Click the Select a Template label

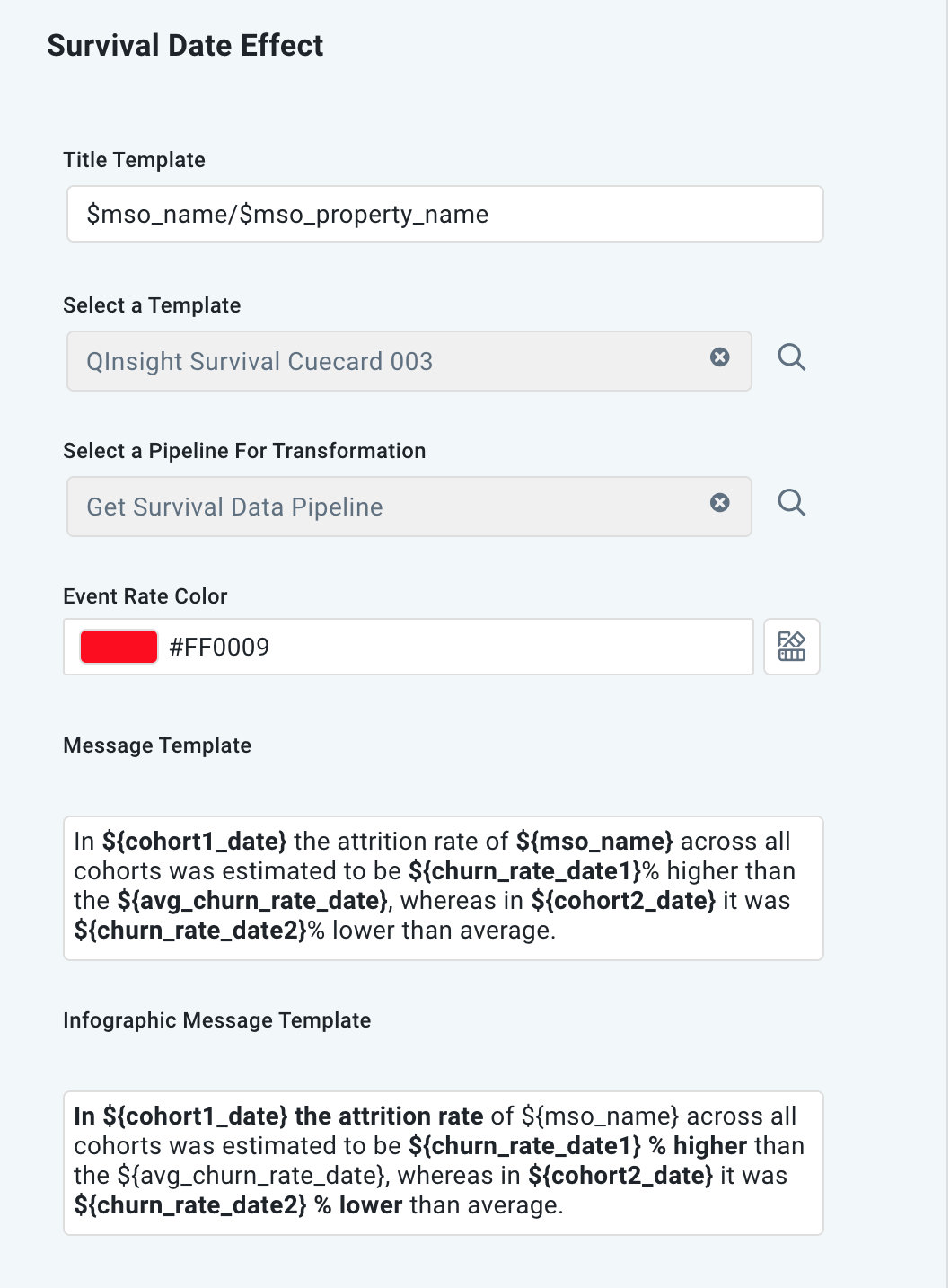pyautogui.click(x=151, y=305)
